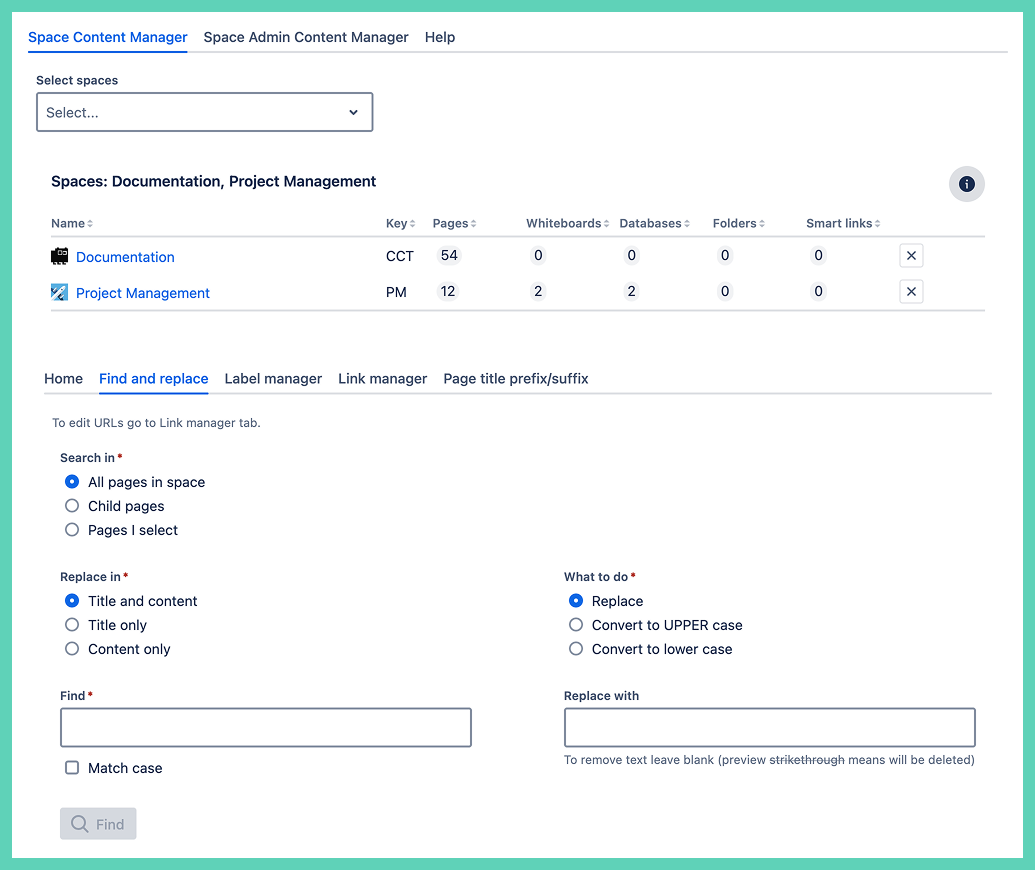
Task: Click the info icon beside spaces heading
Action: (966, 184)
